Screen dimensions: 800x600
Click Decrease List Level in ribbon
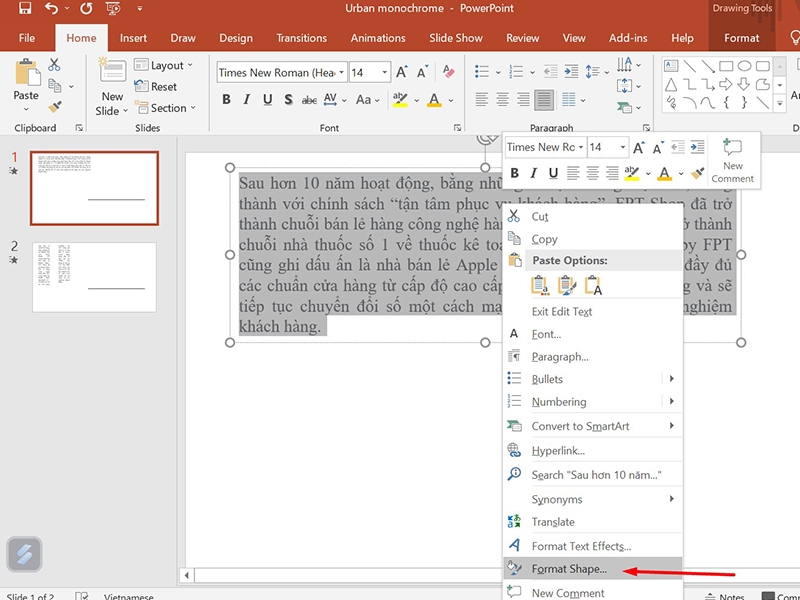click(551, 71)
